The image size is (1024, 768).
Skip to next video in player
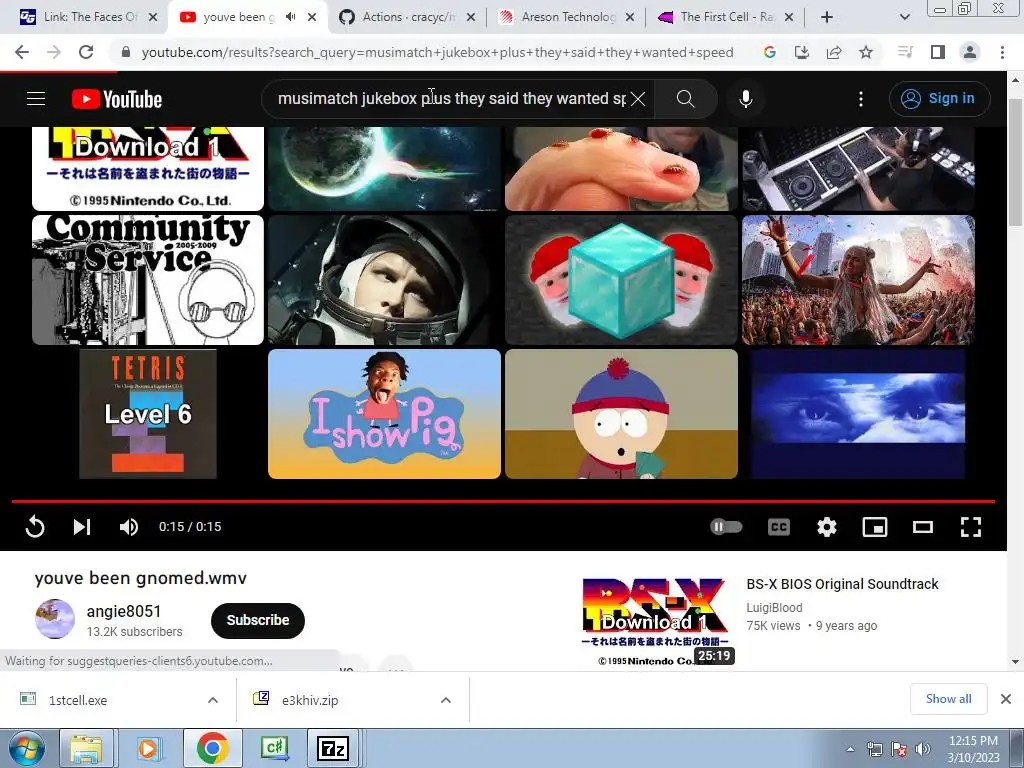pyautogui.click(x=82, y=526)
